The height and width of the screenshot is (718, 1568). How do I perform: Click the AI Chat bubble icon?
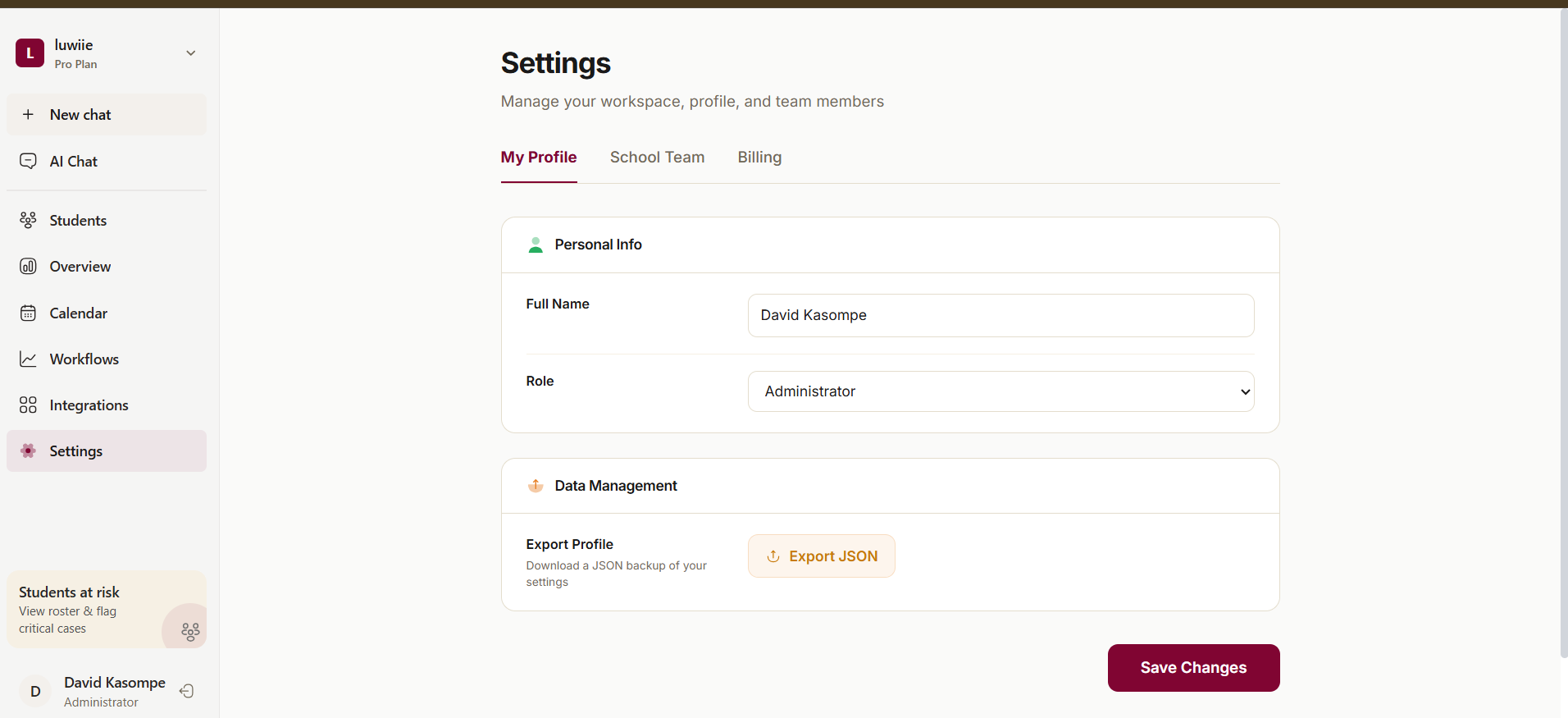[x=28, y=162]
